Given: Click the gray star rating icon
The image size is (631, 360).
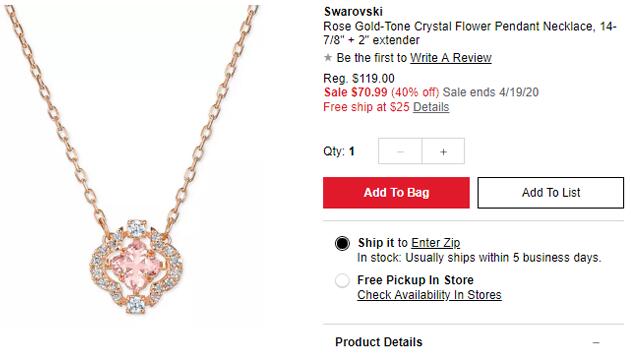Looking at the screenshot, I should 328,58.
